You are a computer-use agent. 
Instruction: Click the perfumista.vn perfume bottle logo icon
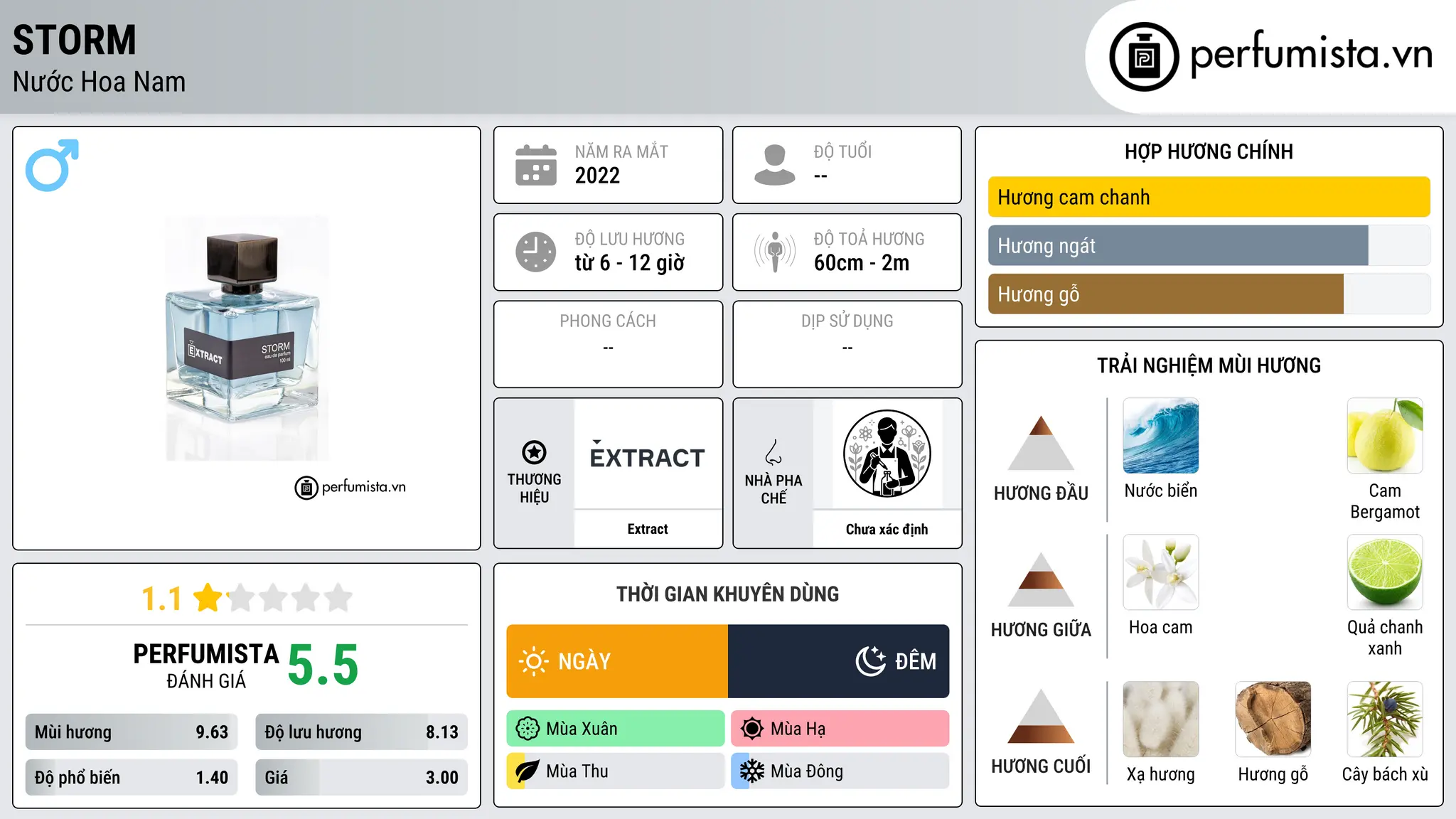point(1144,57)
